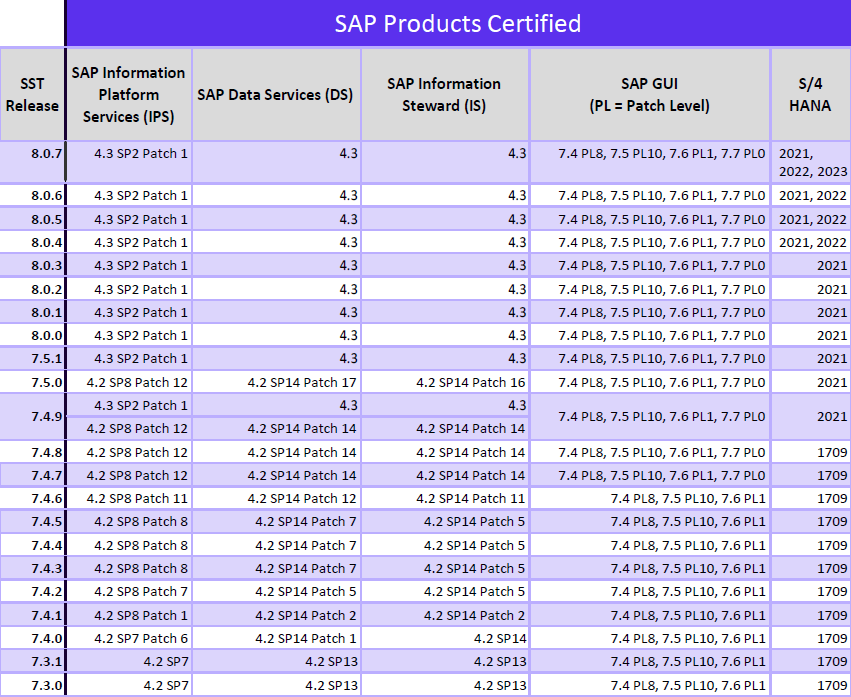851x697 pixels.
Task: Select "SAP Information Platform Services (IPS)" header
Action: point(129,94)
